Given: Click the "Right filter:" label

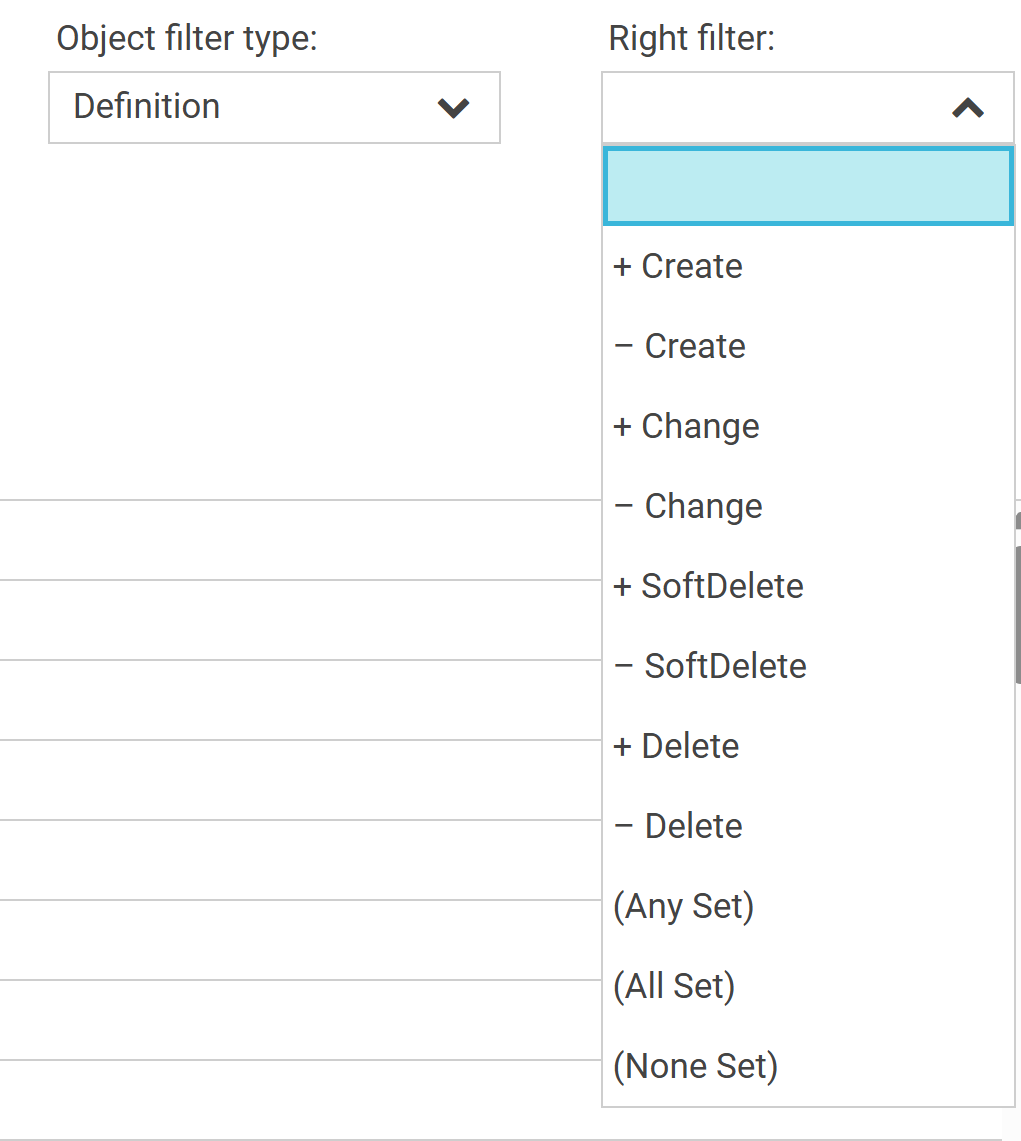Looking at the screenshot, I should [x=692, y=39].
